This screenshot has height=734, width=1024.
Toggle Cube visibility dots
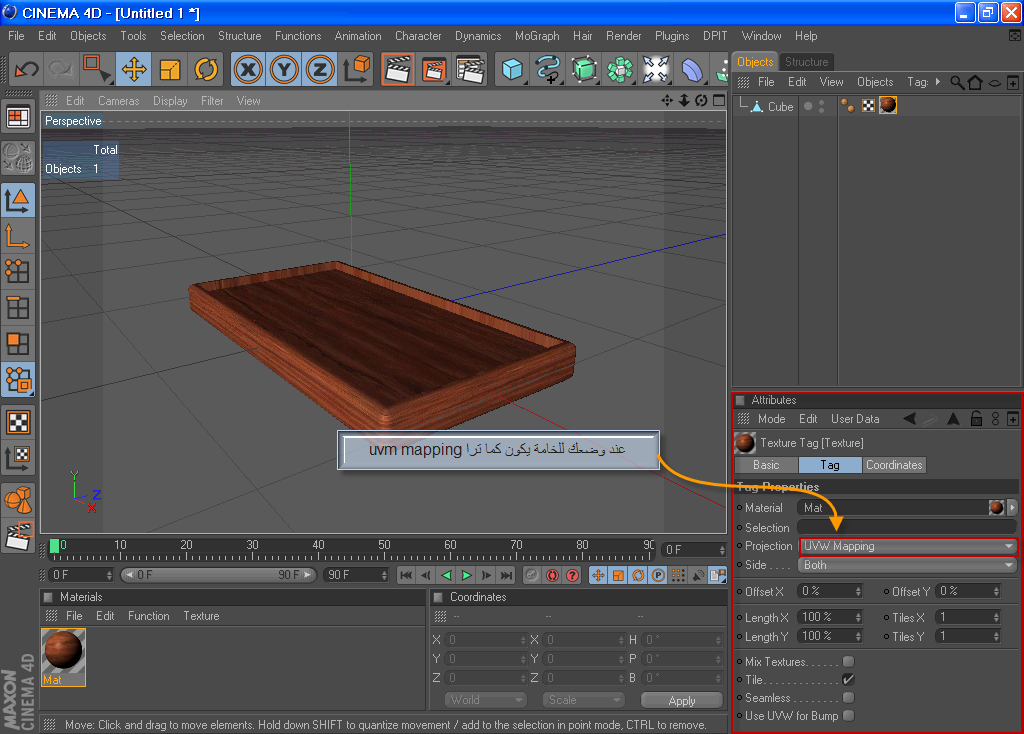822,106
